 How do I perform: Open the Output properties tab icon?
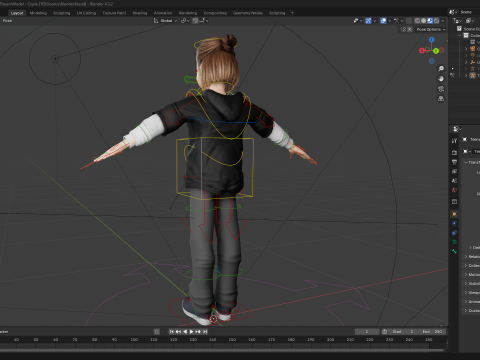tap(454, 162)
